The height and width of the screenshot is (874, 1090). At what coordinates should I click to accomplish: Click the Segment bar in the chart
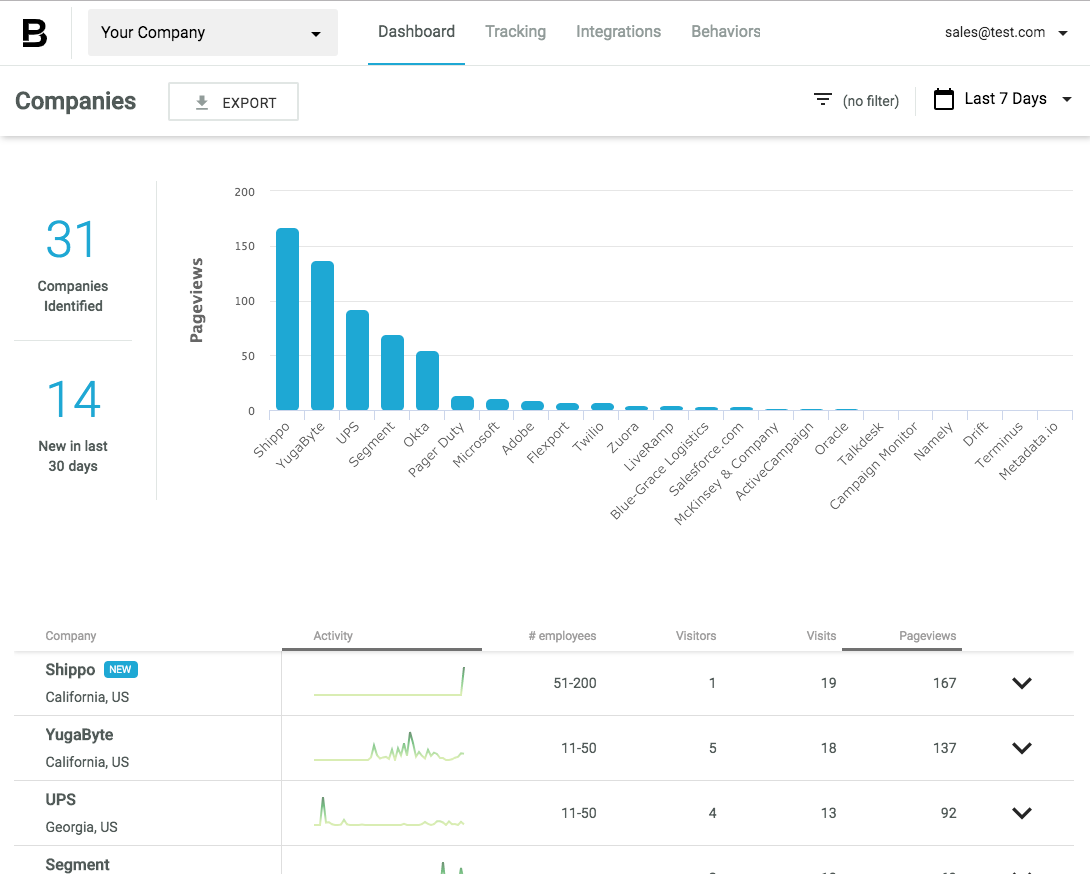coord(393,373)
